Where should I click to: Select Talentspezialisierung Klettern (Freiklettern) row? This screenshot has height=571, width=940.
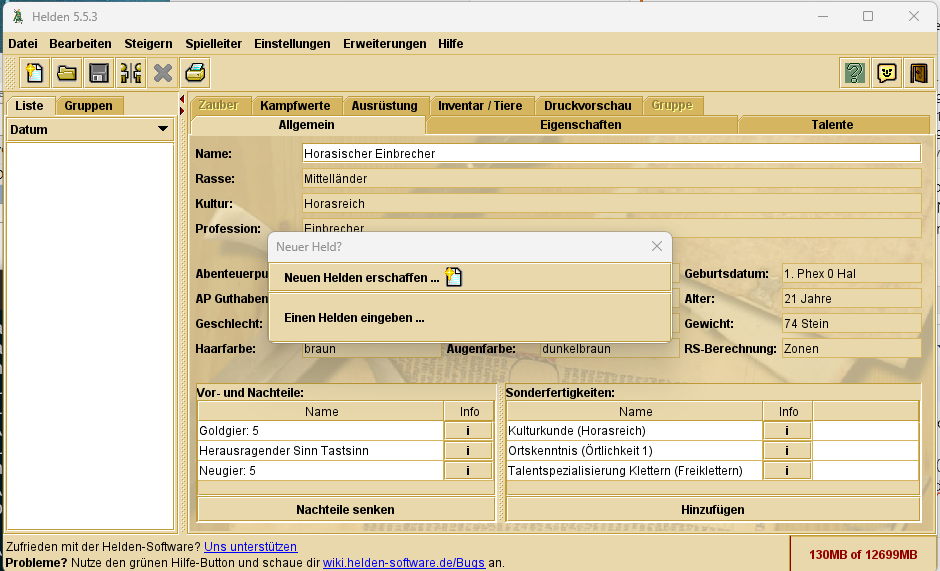(635, 471)
